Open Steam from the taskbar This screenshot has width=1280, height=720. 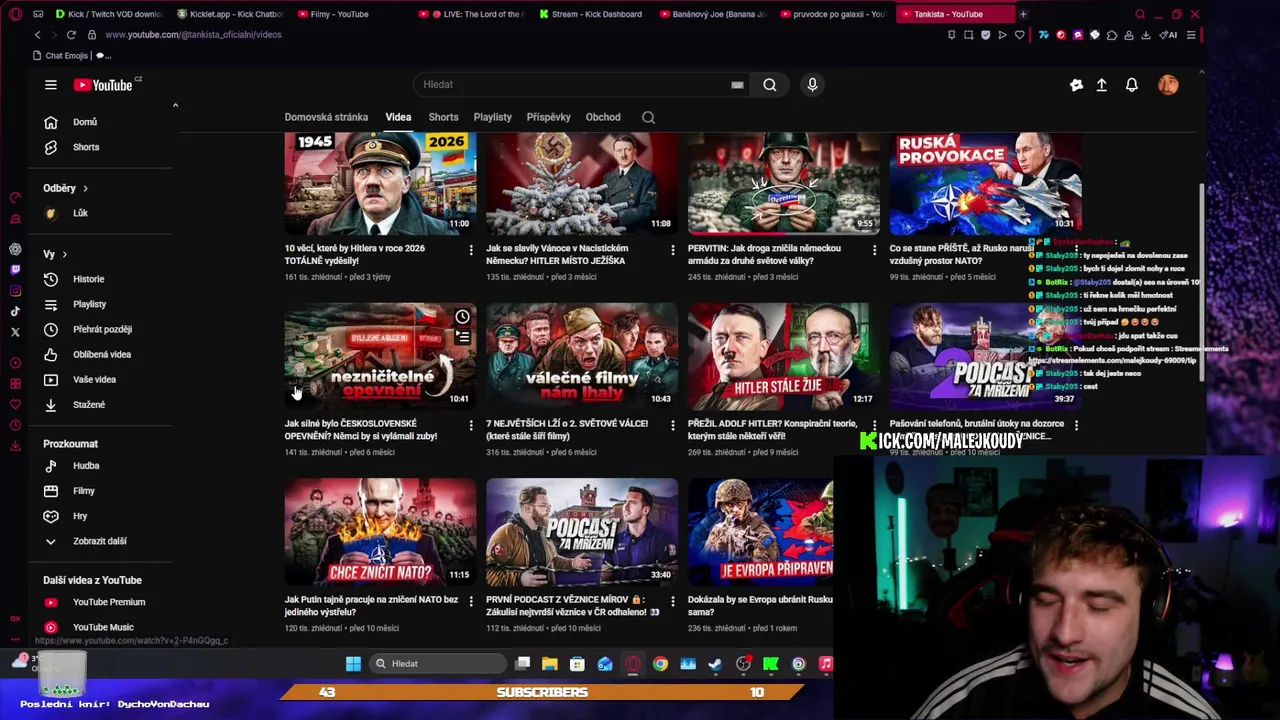(x=715, y=664)
